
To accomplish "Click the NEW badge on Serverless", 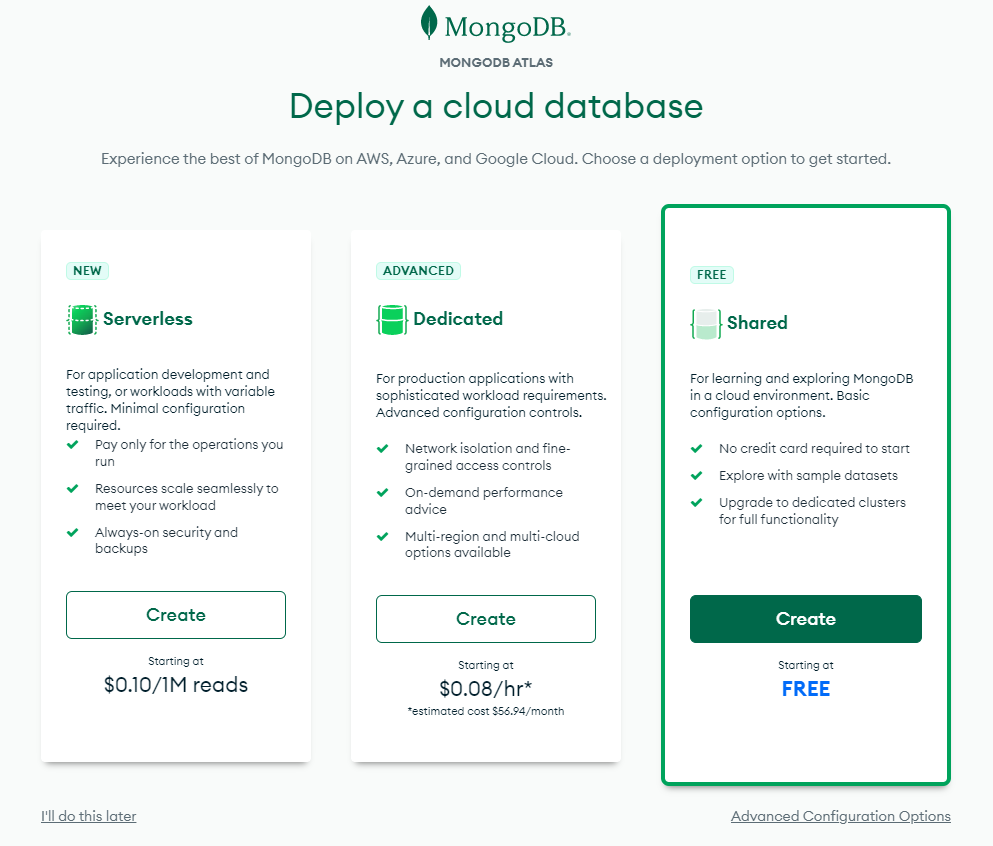I will (87, 270).
